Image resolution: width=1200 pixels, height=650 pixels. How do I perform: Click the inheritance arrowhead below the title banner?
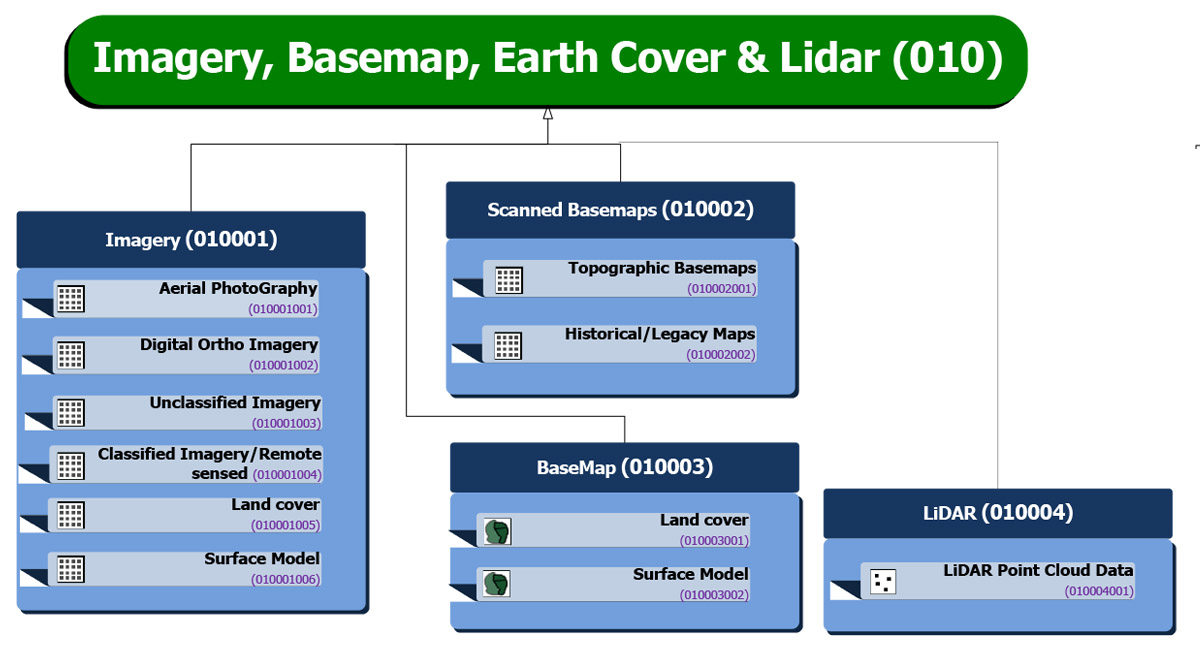pos(547,114)
